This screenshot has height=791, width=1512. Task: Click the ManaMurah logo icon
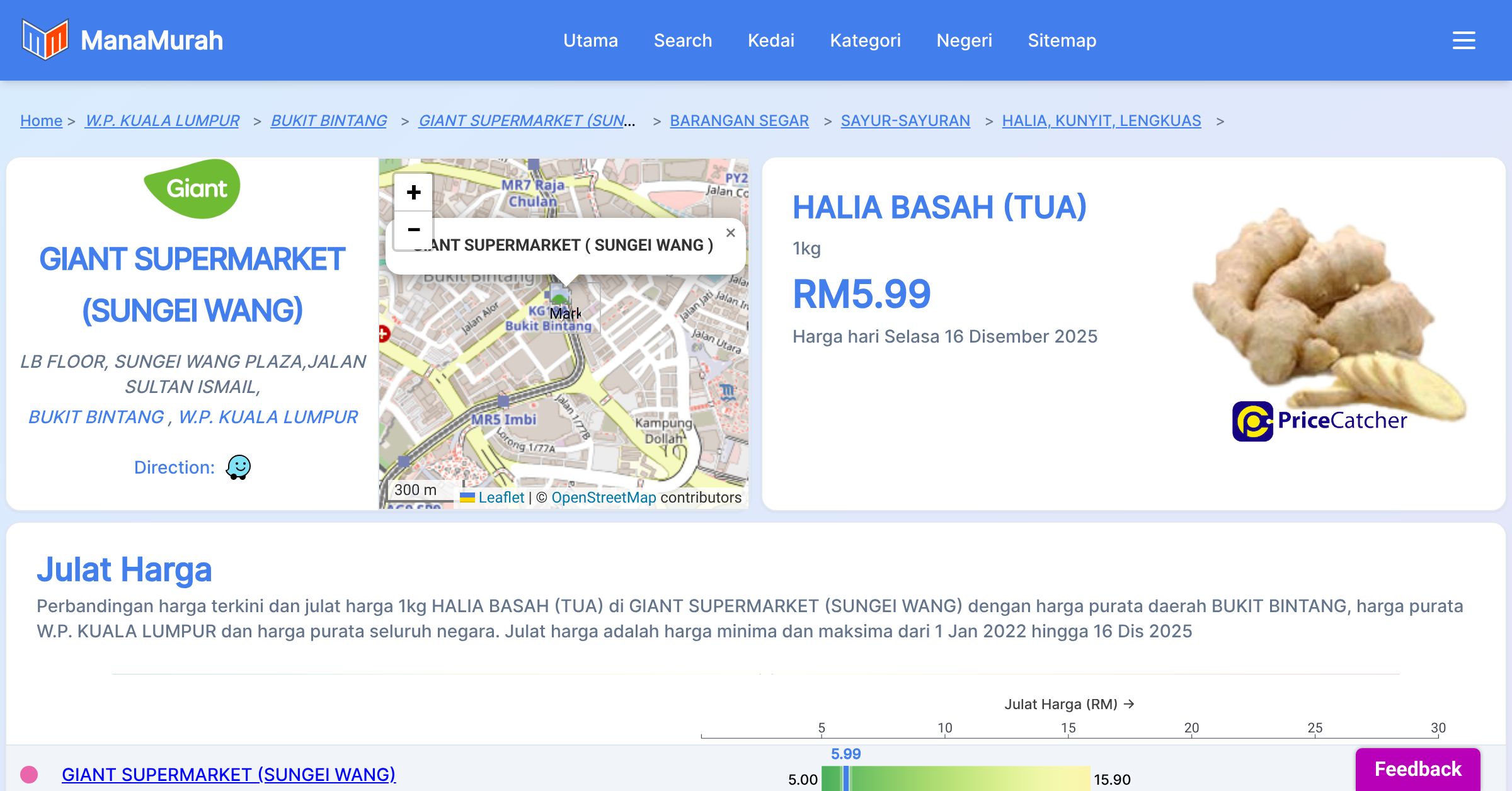[45, 40]
